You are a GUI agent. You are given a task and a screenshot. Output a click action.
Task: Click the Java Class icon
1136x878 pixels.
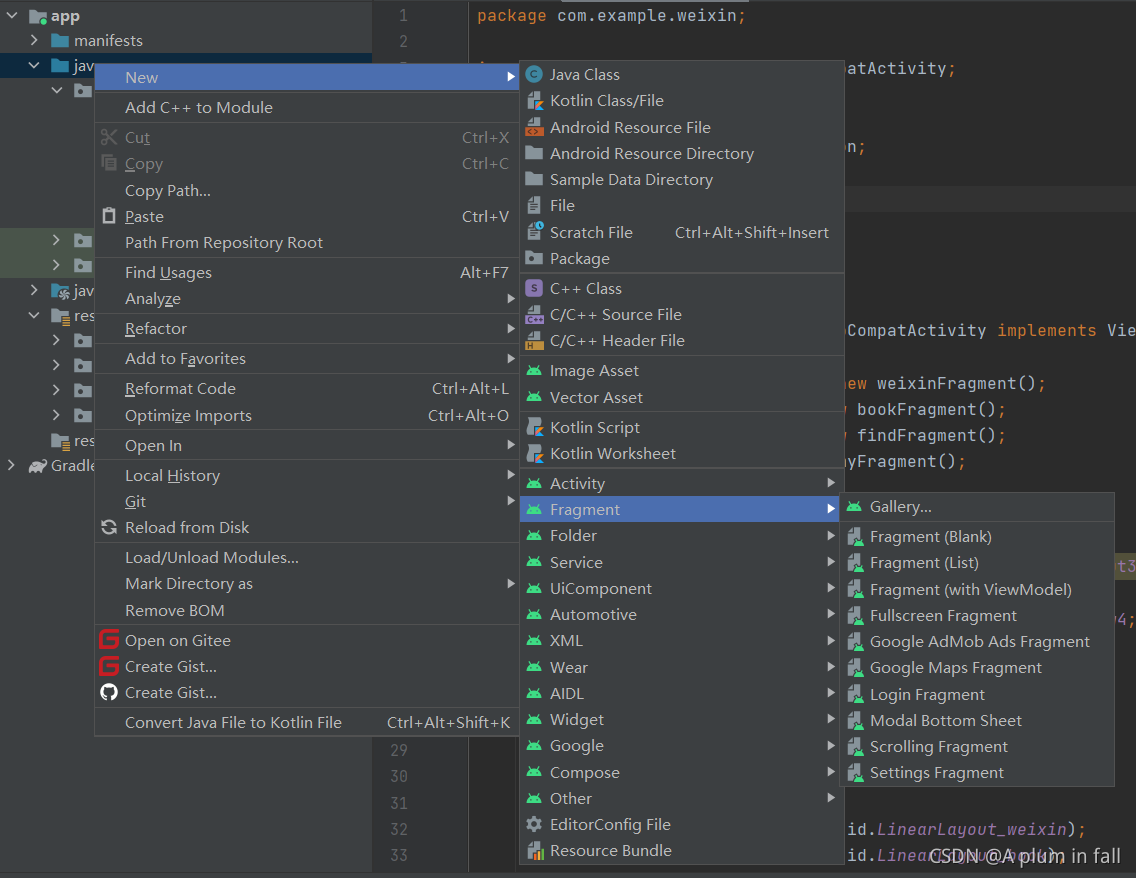[x=534, y=75]
